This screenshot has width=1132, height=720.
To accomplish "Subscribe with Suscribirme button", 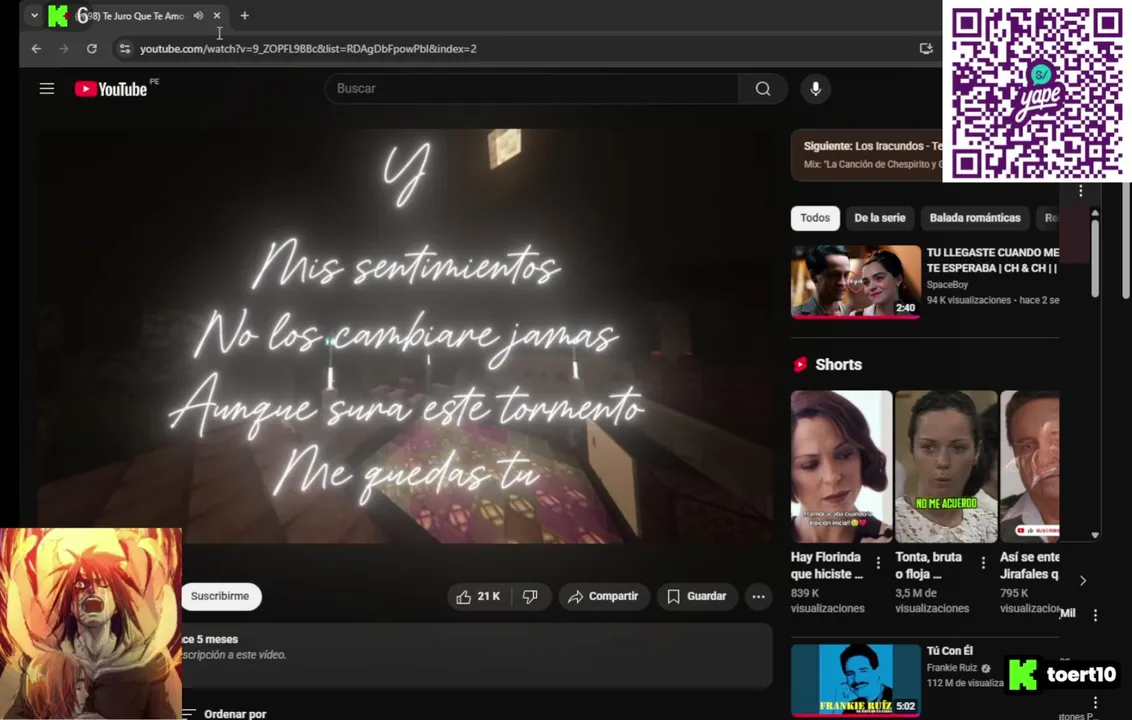I will coord(220,597).
